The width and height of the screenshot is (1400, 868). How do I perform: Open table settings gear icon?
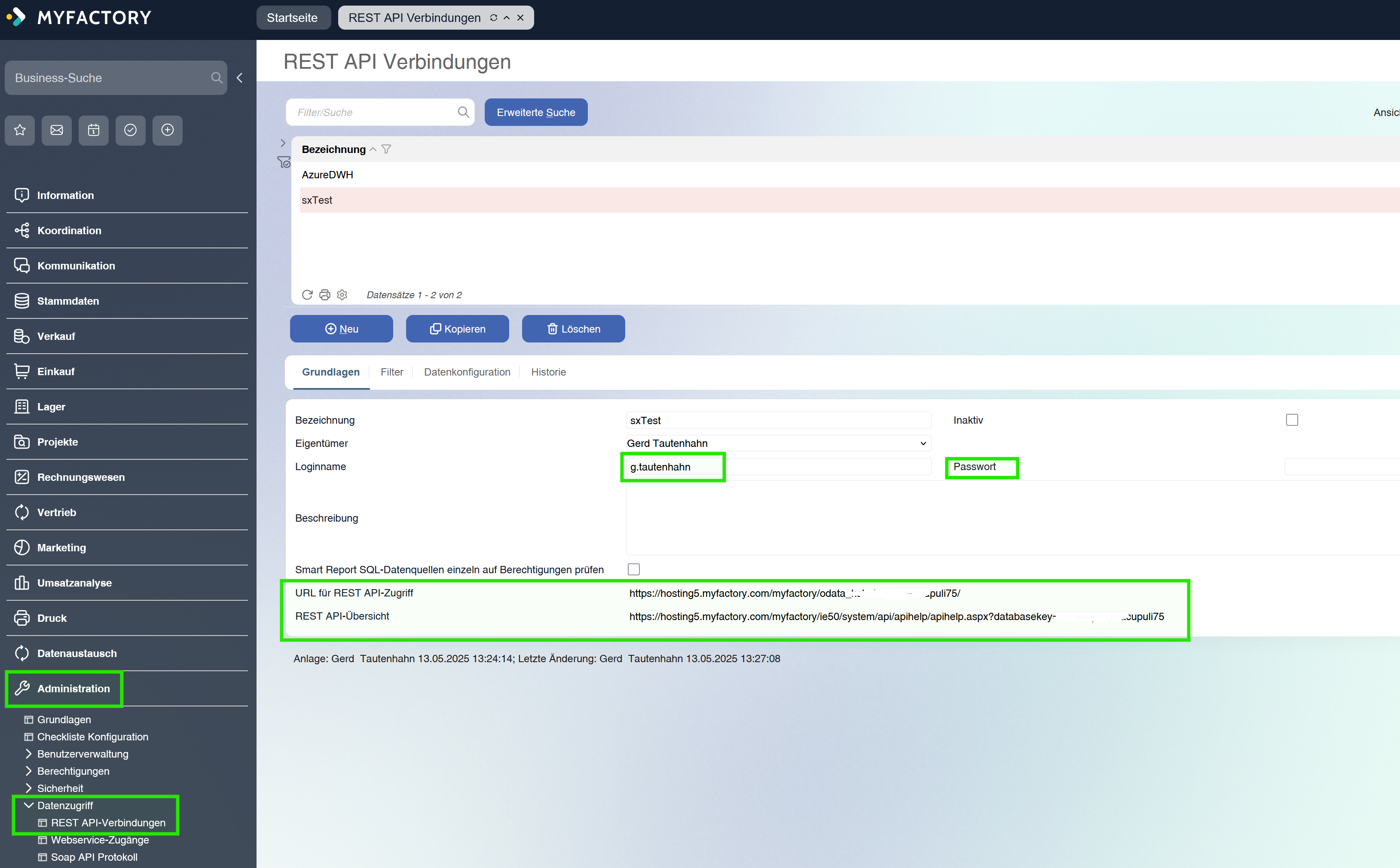coord(342,294)
